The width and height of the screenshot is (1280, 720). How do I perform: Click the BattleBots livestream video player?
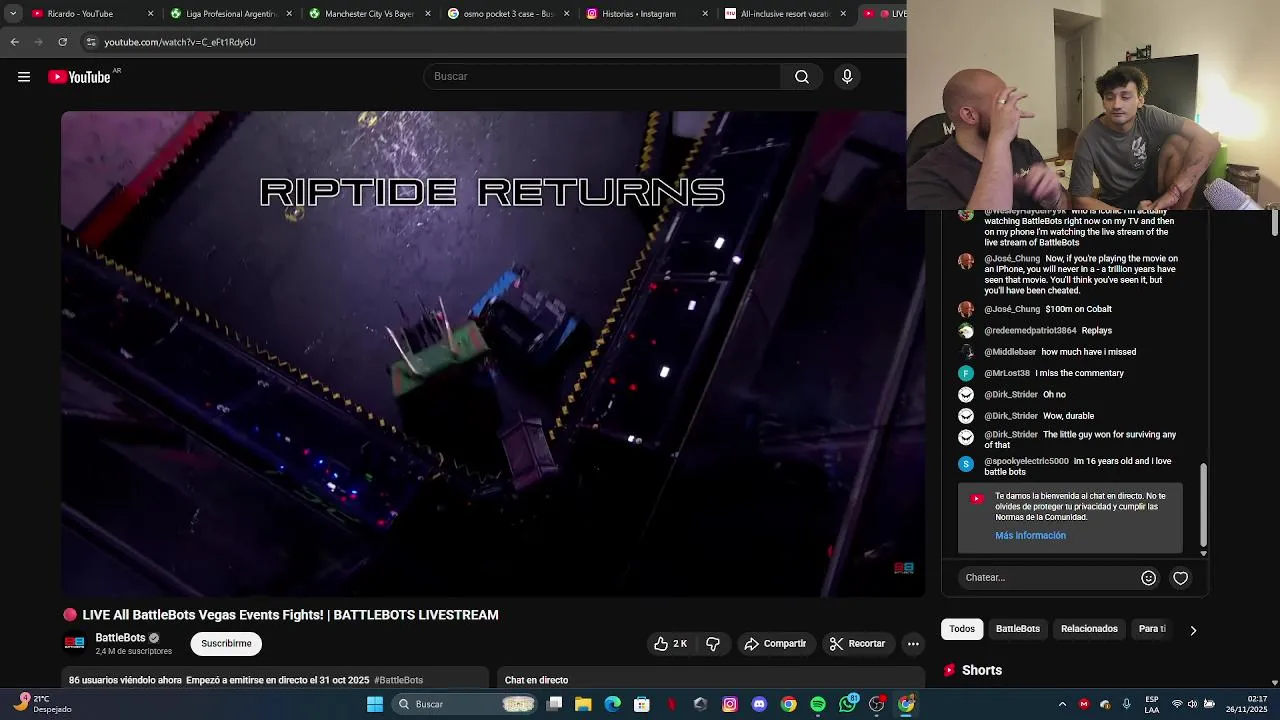[493, 353]
